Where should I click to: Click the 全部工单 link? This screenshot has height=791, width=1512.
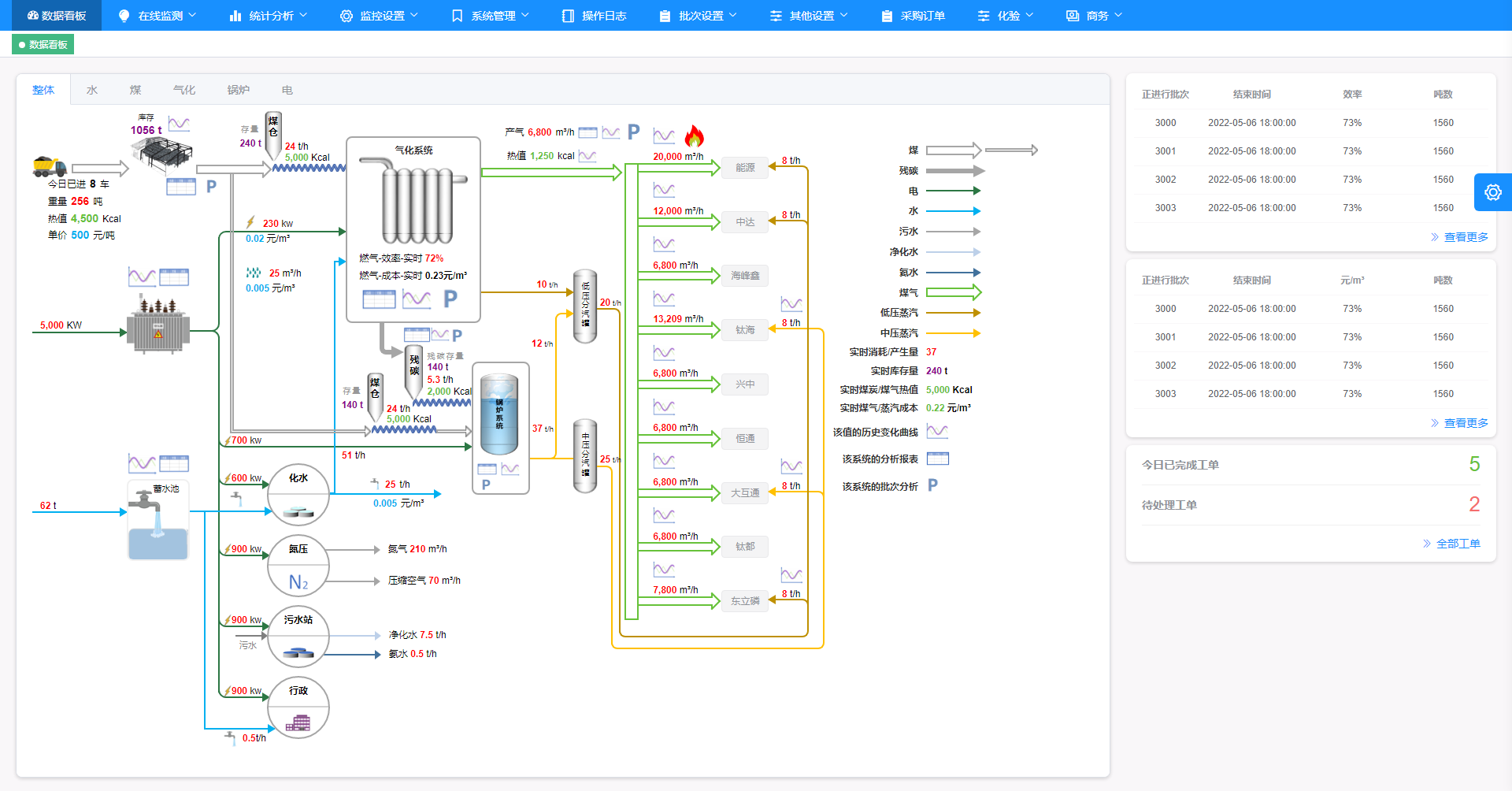pyautogui.click(x=1457, y=544)
